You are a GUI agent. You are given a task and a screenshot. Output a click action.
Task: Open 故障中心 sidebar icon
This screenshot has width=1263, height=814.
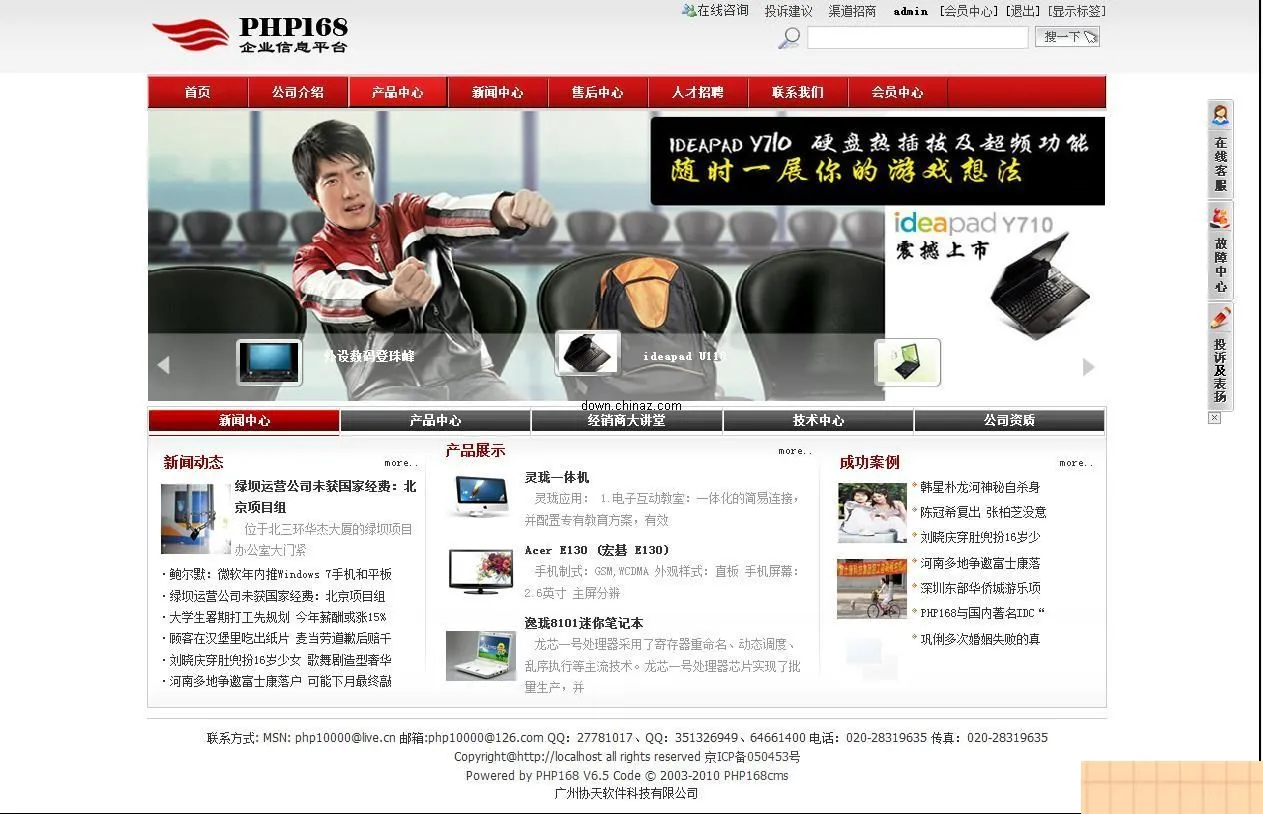coord(1220,250)
